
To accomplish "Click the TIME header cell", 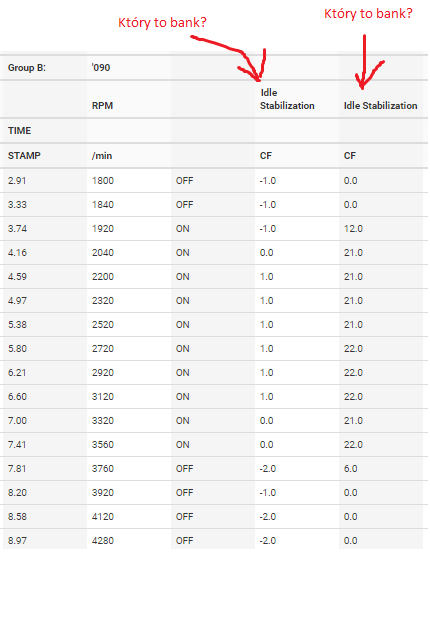I will pos(20,131).
